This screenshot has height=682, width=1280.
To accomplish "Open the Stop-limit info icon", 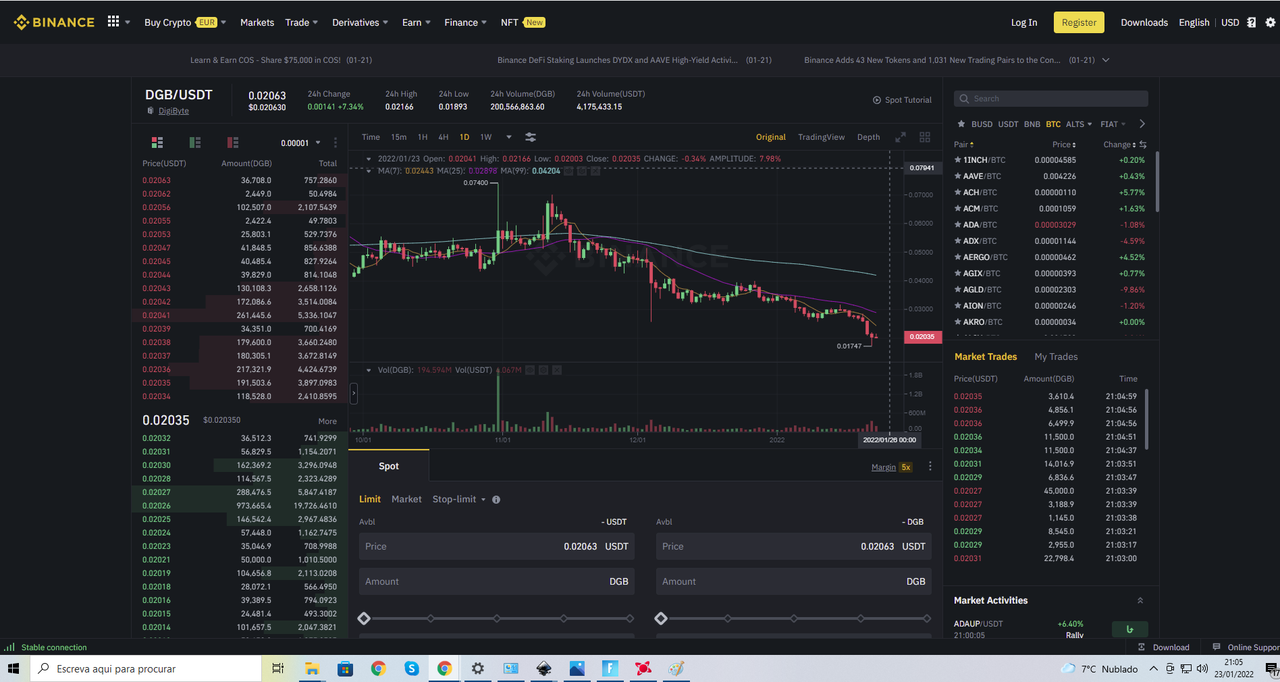I will (496, 499).
